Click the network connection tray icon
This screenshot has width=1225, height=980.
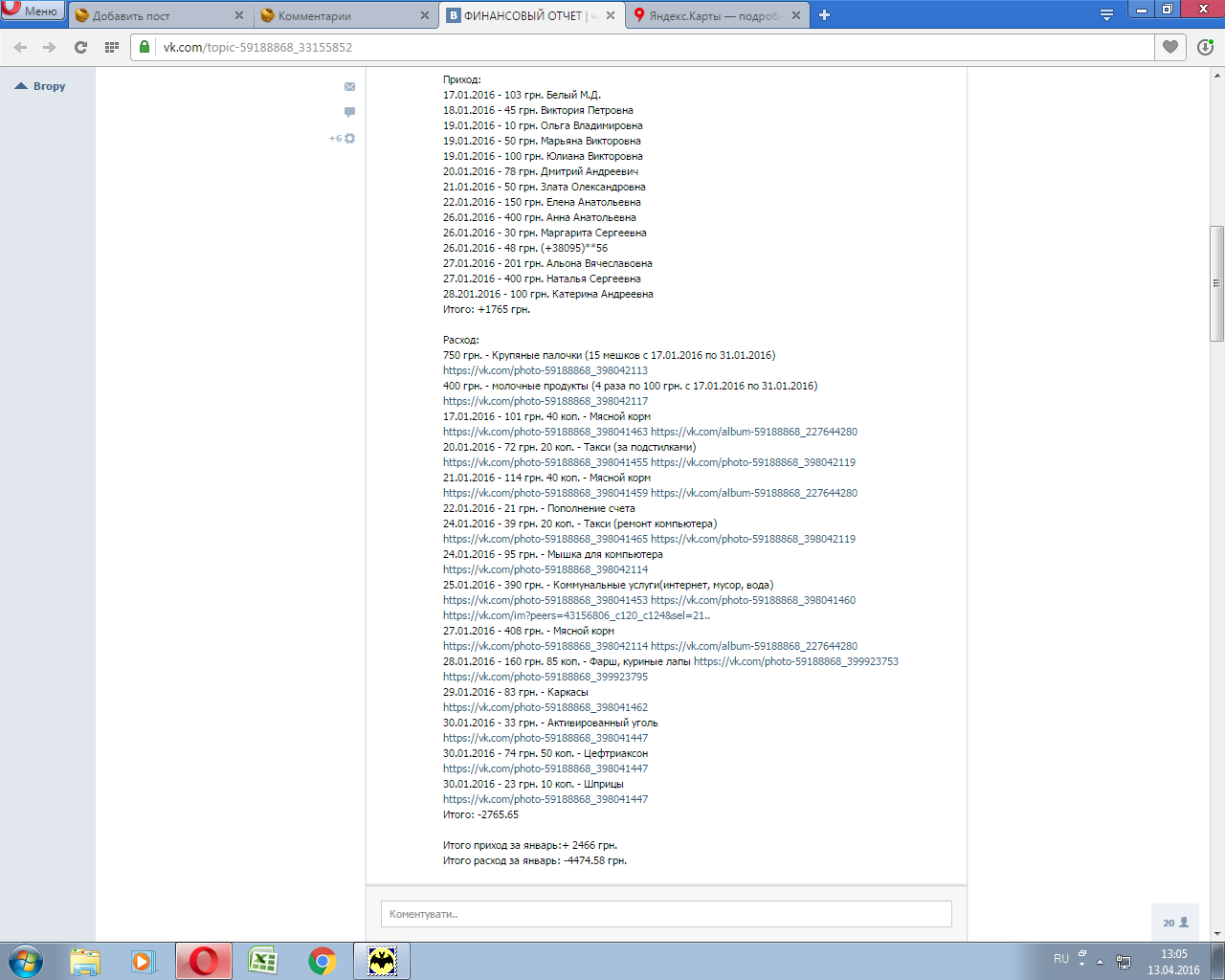(x=1124, y=961)
